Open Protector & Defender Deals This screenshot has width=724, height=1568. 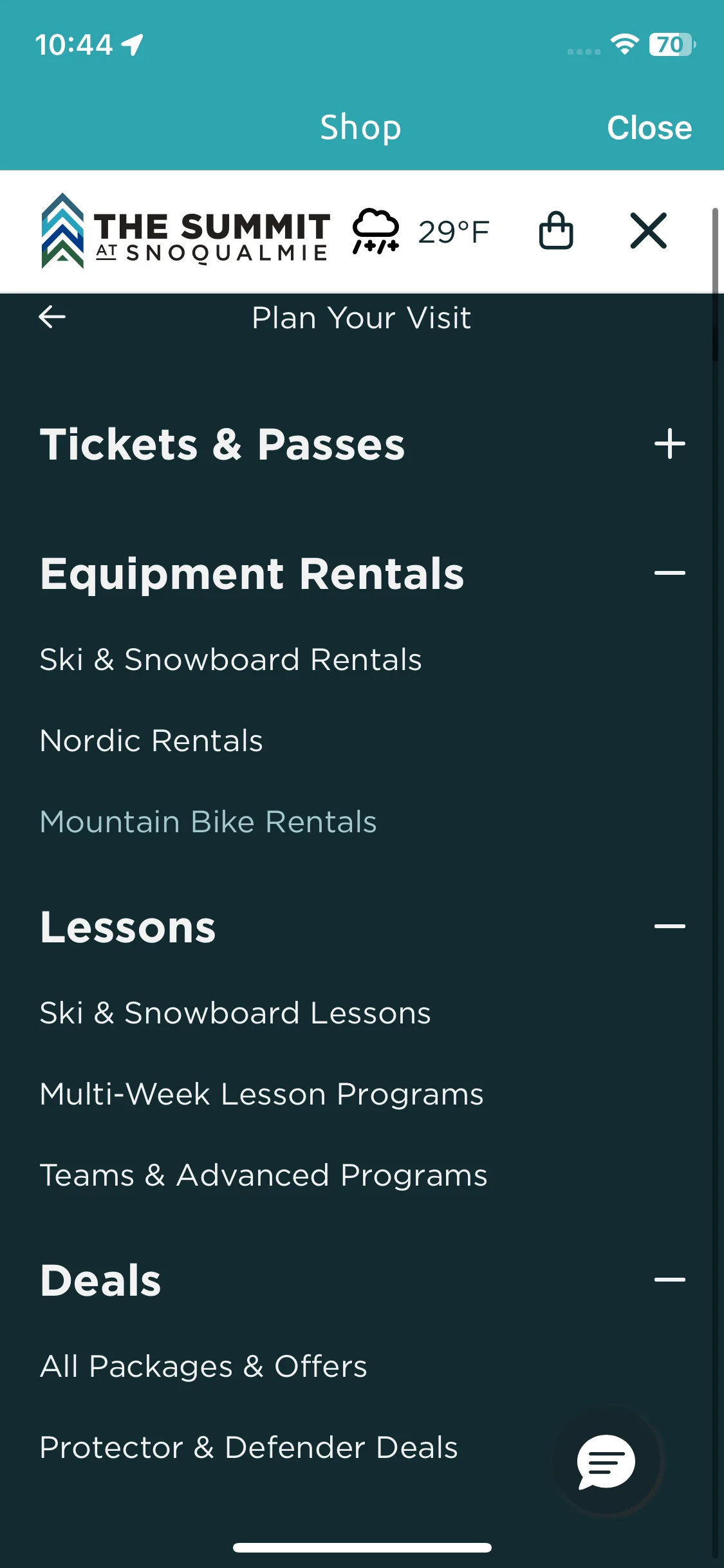(x=248, y=1448)
